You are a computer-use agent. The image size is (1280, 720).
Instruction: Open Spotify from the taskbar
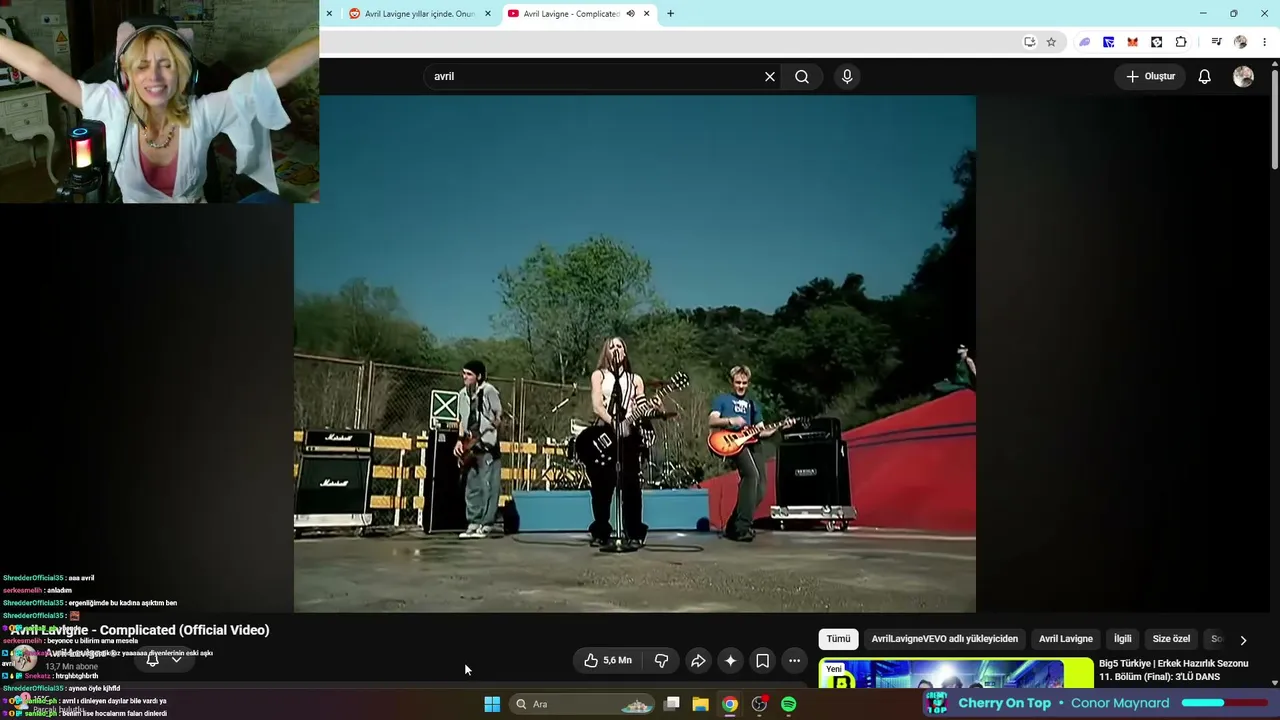pos(789,704)
